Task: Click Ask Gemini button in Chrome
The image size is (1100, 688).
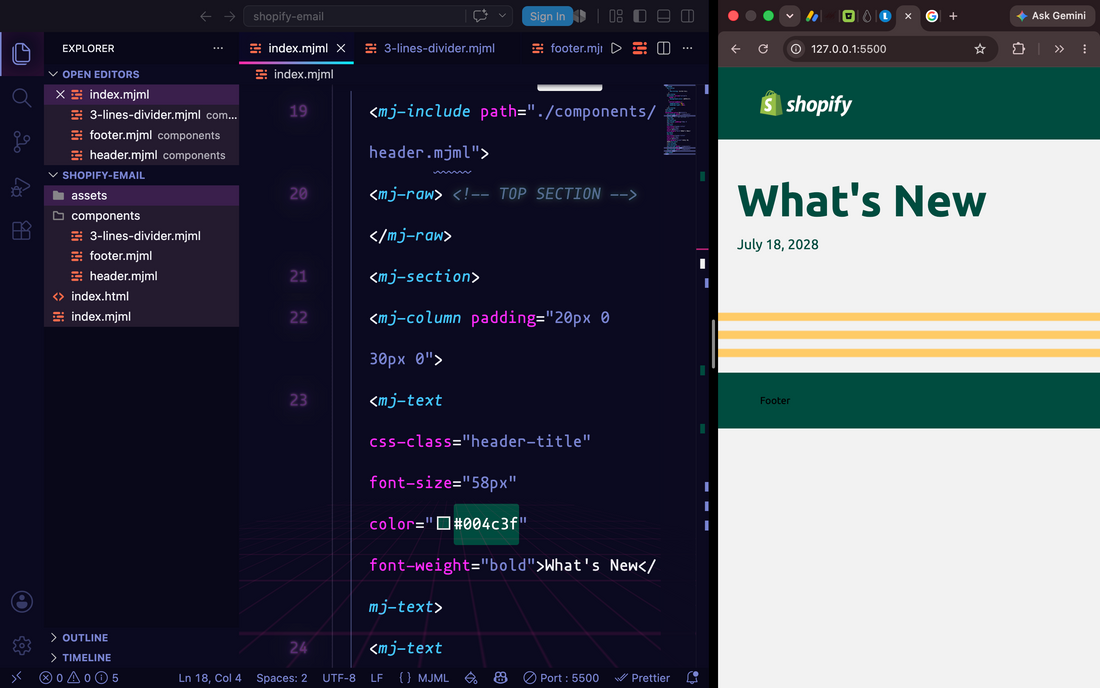Action: tap(1051, 15)
